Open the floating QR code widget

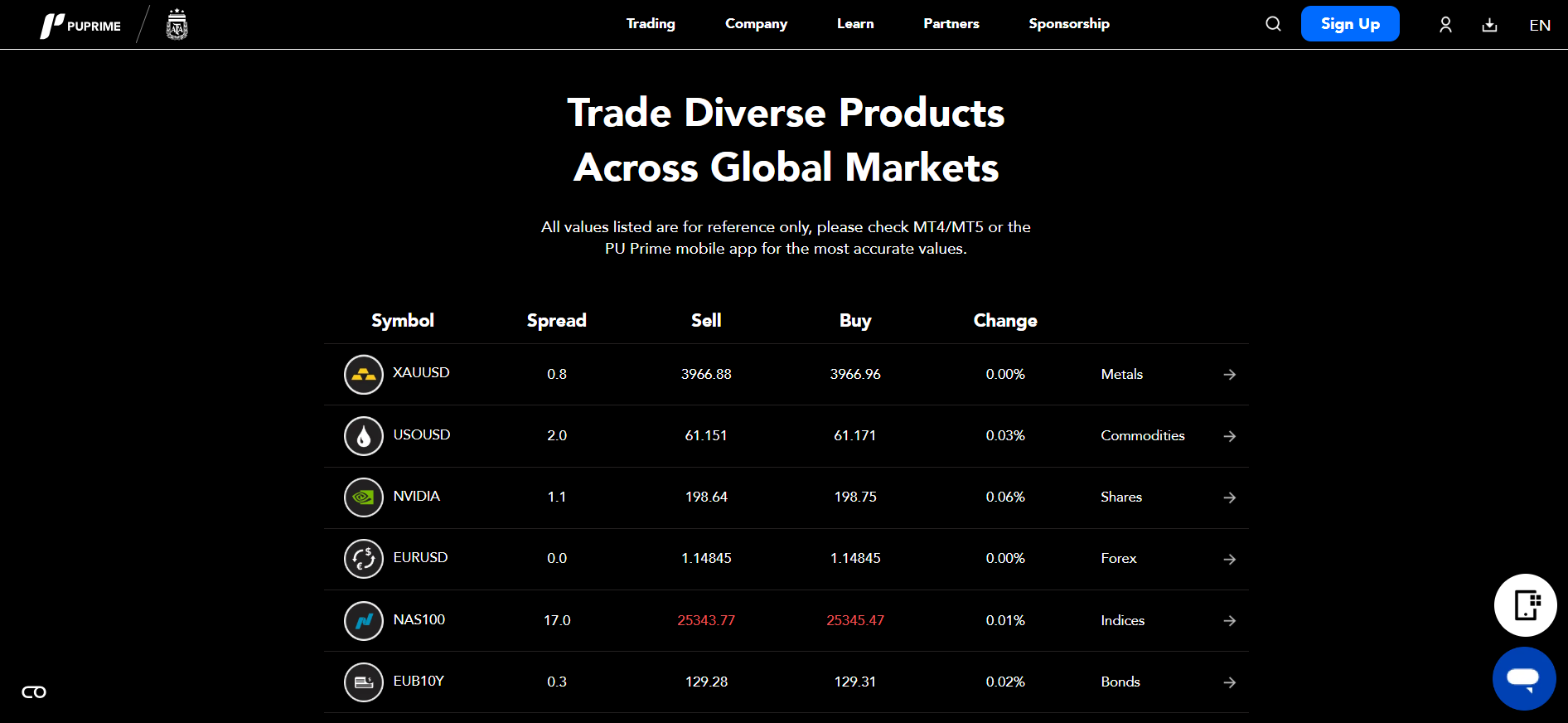[x=1525, y=605]
